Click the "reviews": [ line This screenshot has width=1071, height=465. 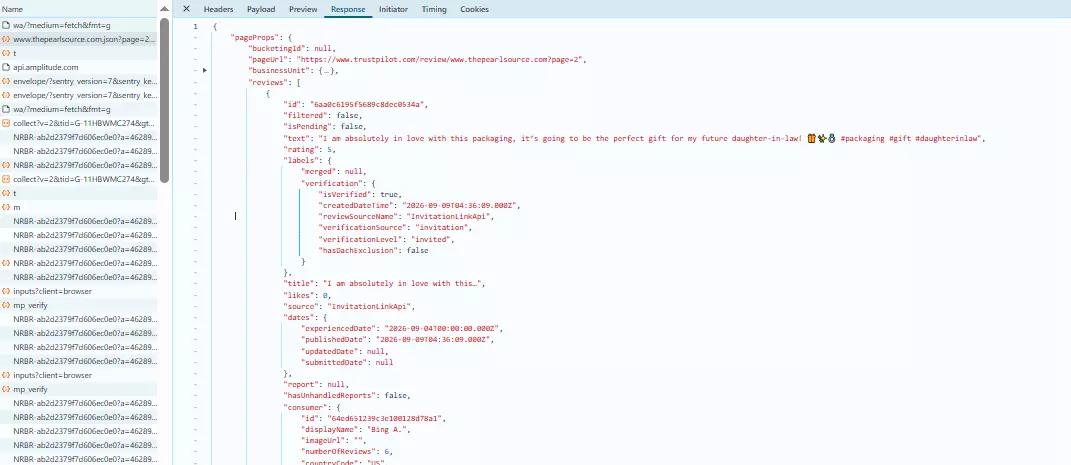[x=275, y=82]
